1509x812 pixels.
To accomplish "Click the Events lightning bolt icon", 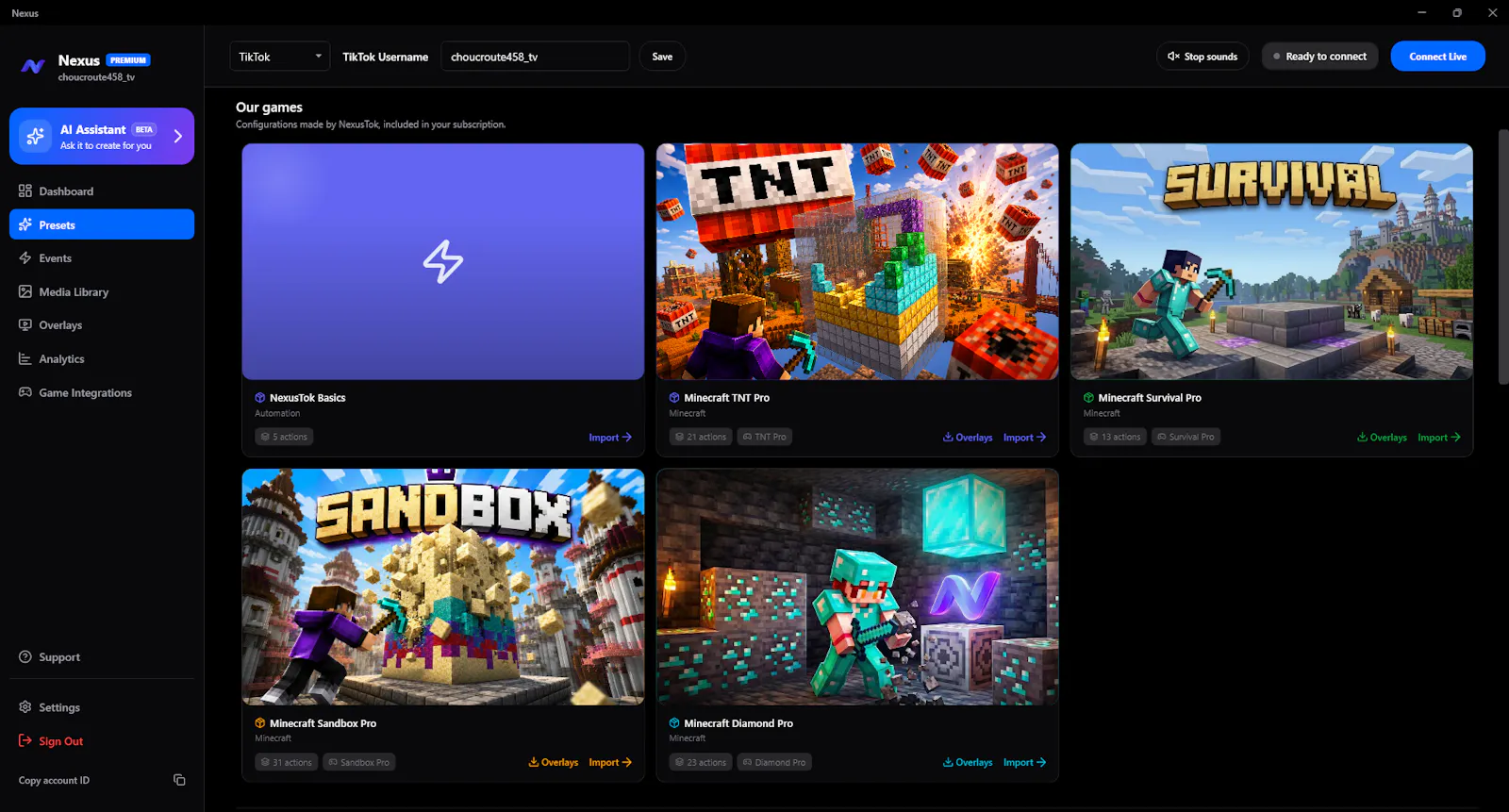I will [25, 257].
